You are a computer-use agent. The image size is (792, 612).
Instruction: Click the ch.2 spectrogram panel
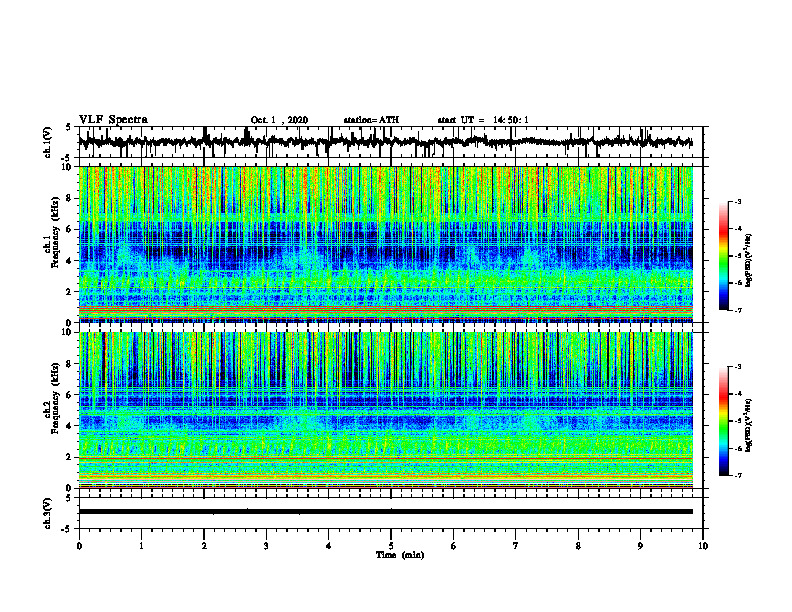click(x=385, y=410)
